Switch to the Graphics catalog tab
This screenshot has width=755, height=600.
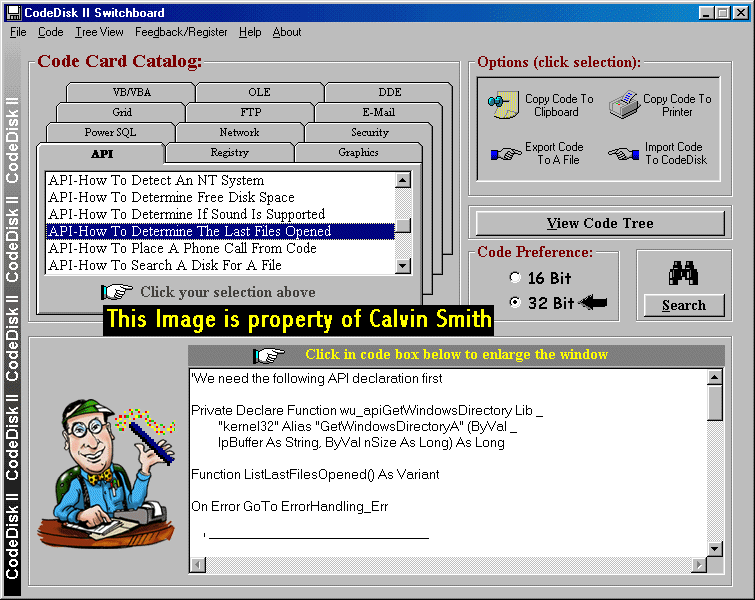358,153
